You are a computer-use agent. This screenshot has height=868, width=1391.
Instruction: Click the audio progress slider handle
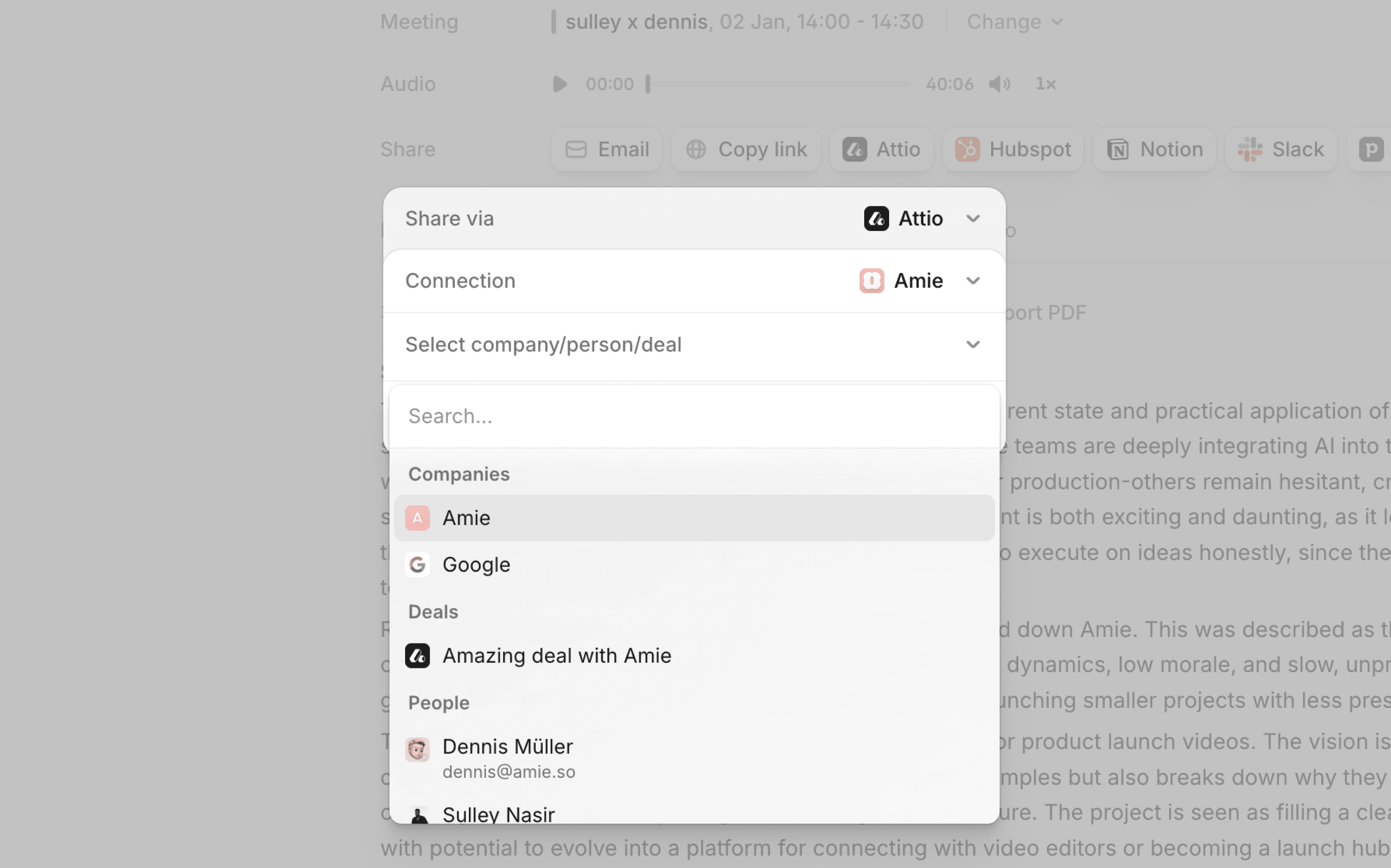pos(648,85)
